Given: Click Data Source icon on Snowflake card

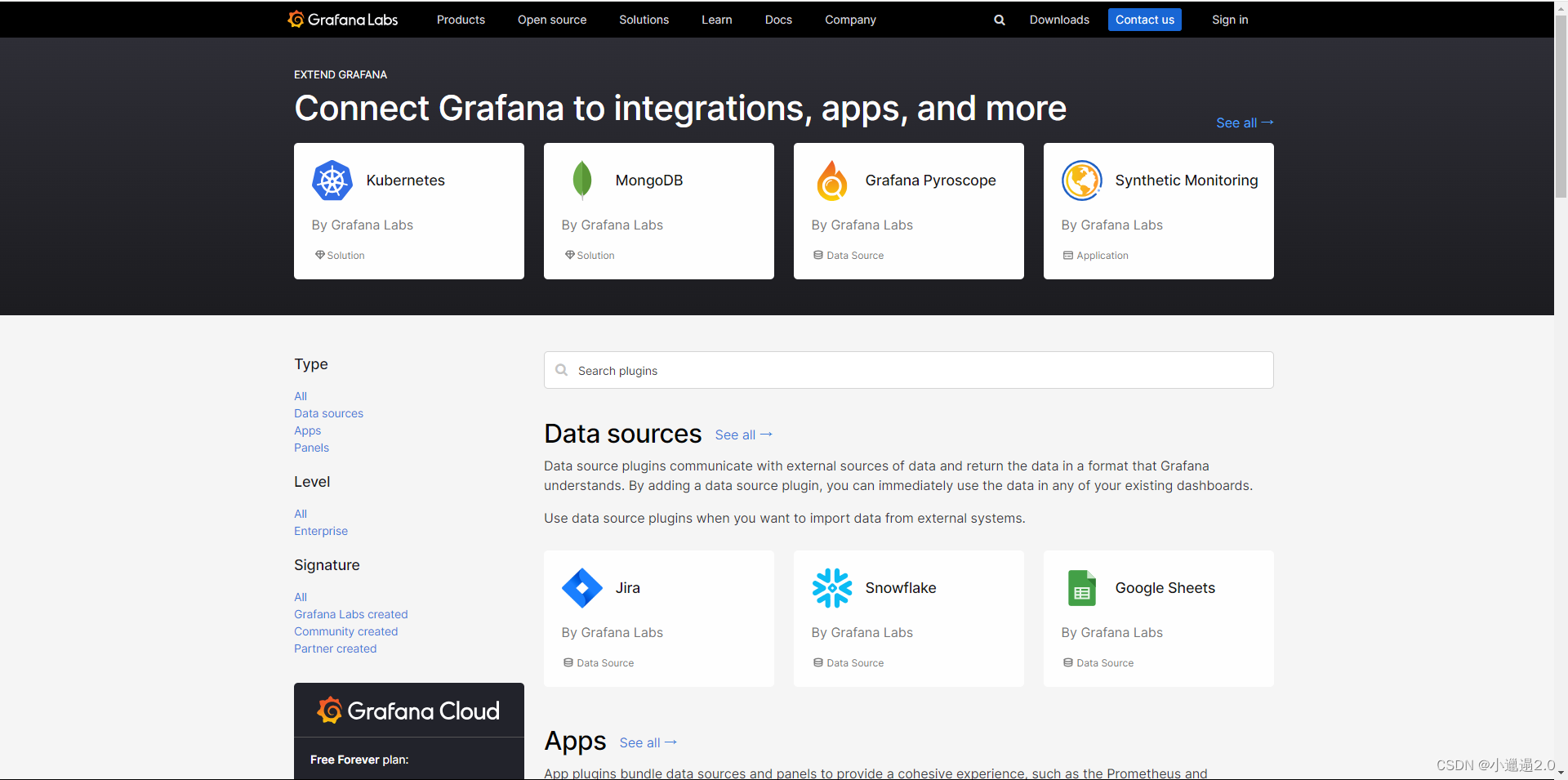Looking at the screenshot, I should point(818,662).
